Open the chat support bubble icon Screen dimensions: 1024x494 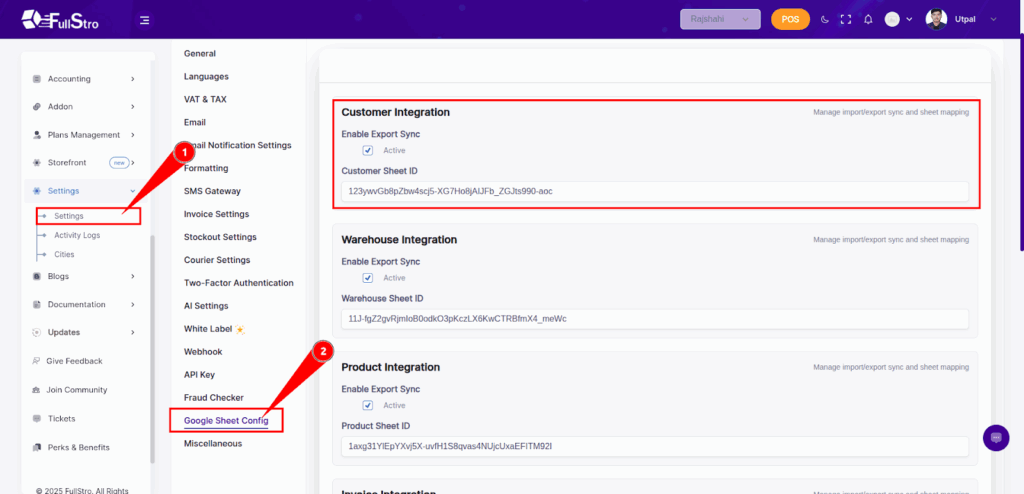995,438
